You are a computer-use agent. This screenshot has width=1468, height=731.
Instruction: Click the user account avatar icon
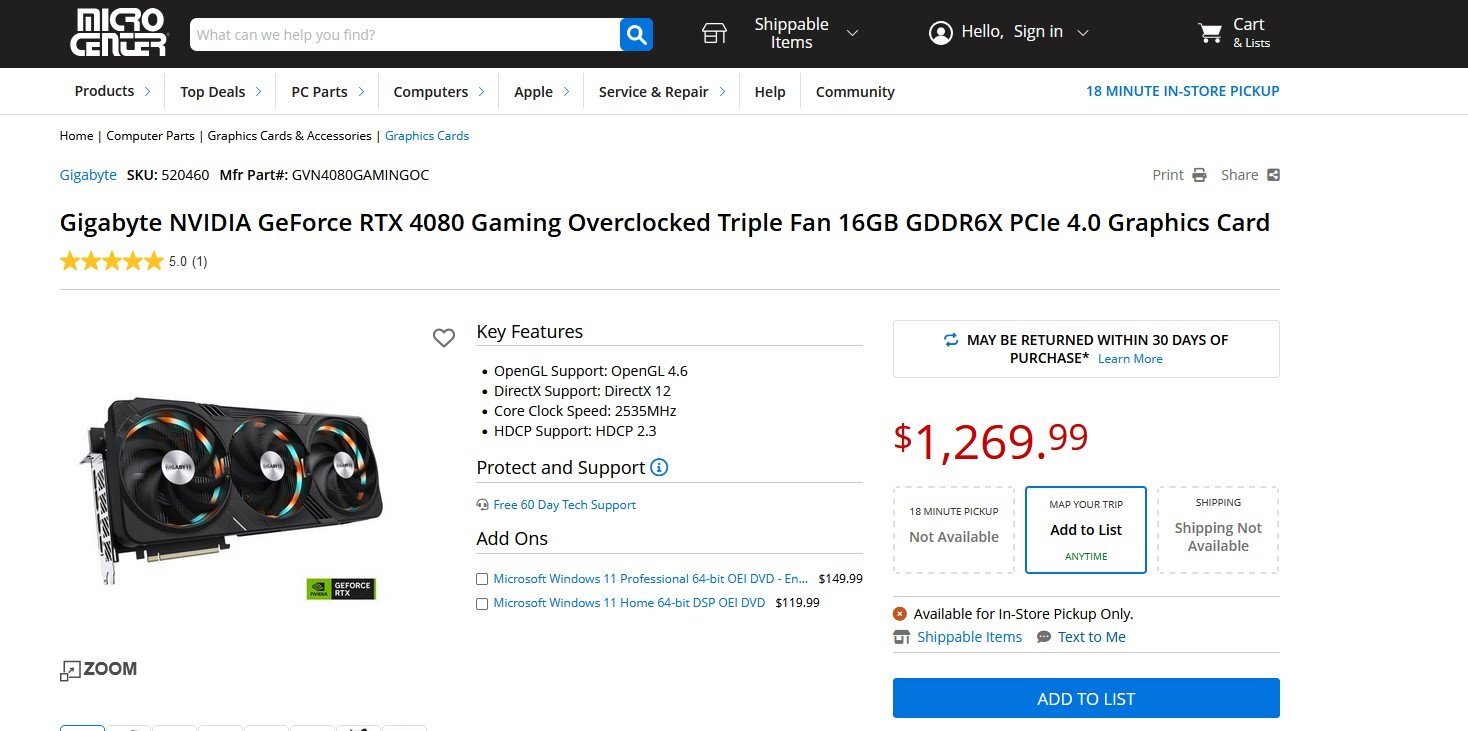(x=940, y=33)
